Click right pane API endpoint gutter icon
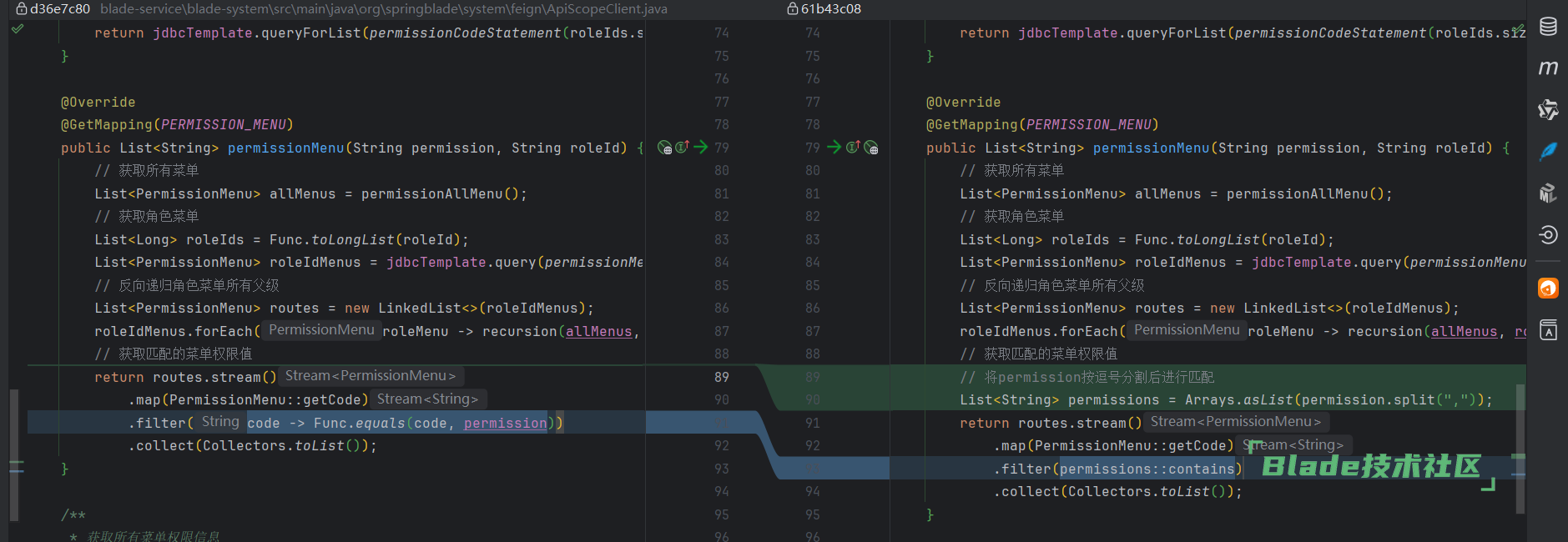Image resolution: width=1568 pixels, height=542 pixels. tap(871, 148)
